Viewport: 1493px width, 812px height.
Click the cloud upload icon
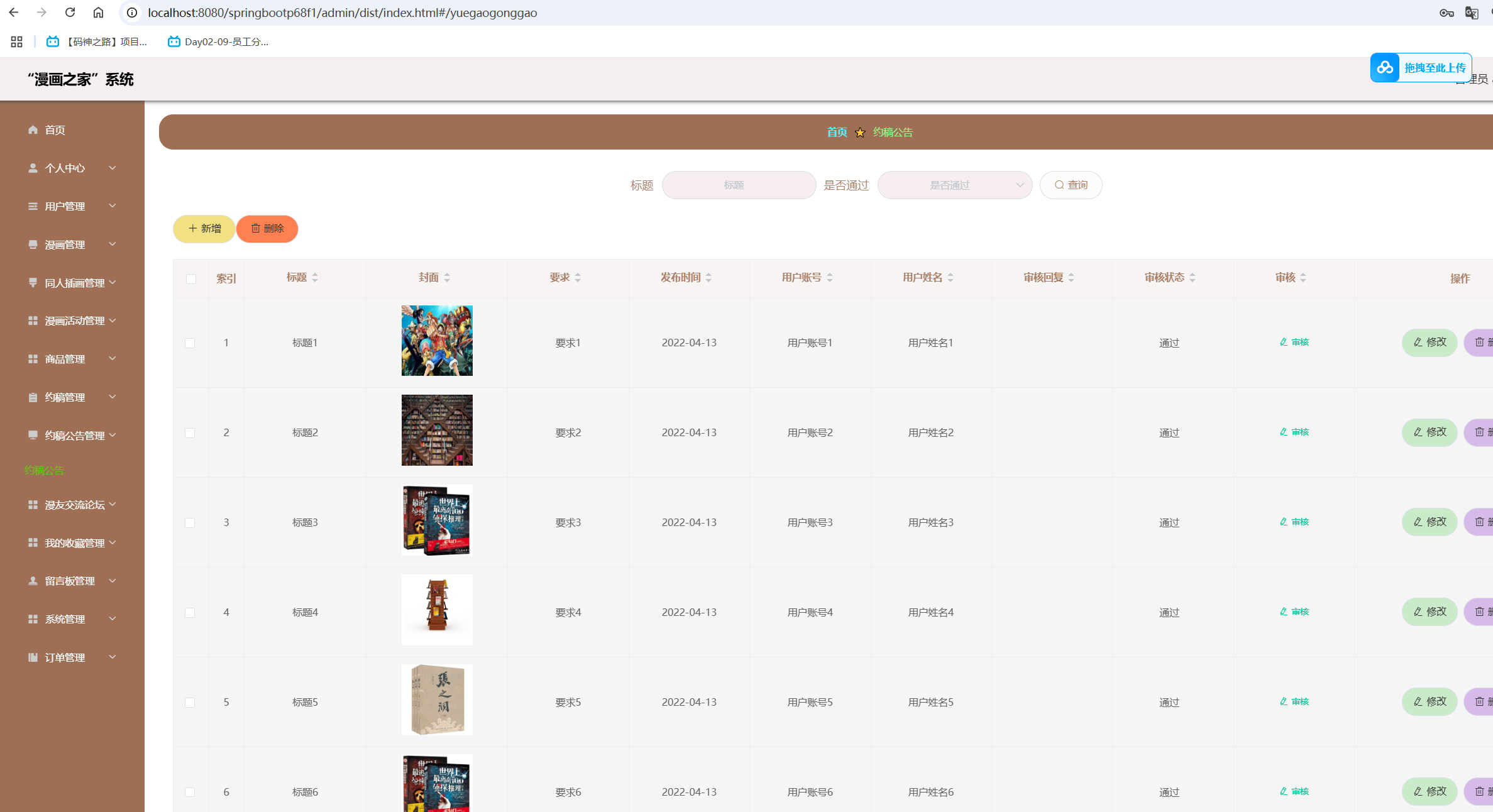(x=1385, y=67)
